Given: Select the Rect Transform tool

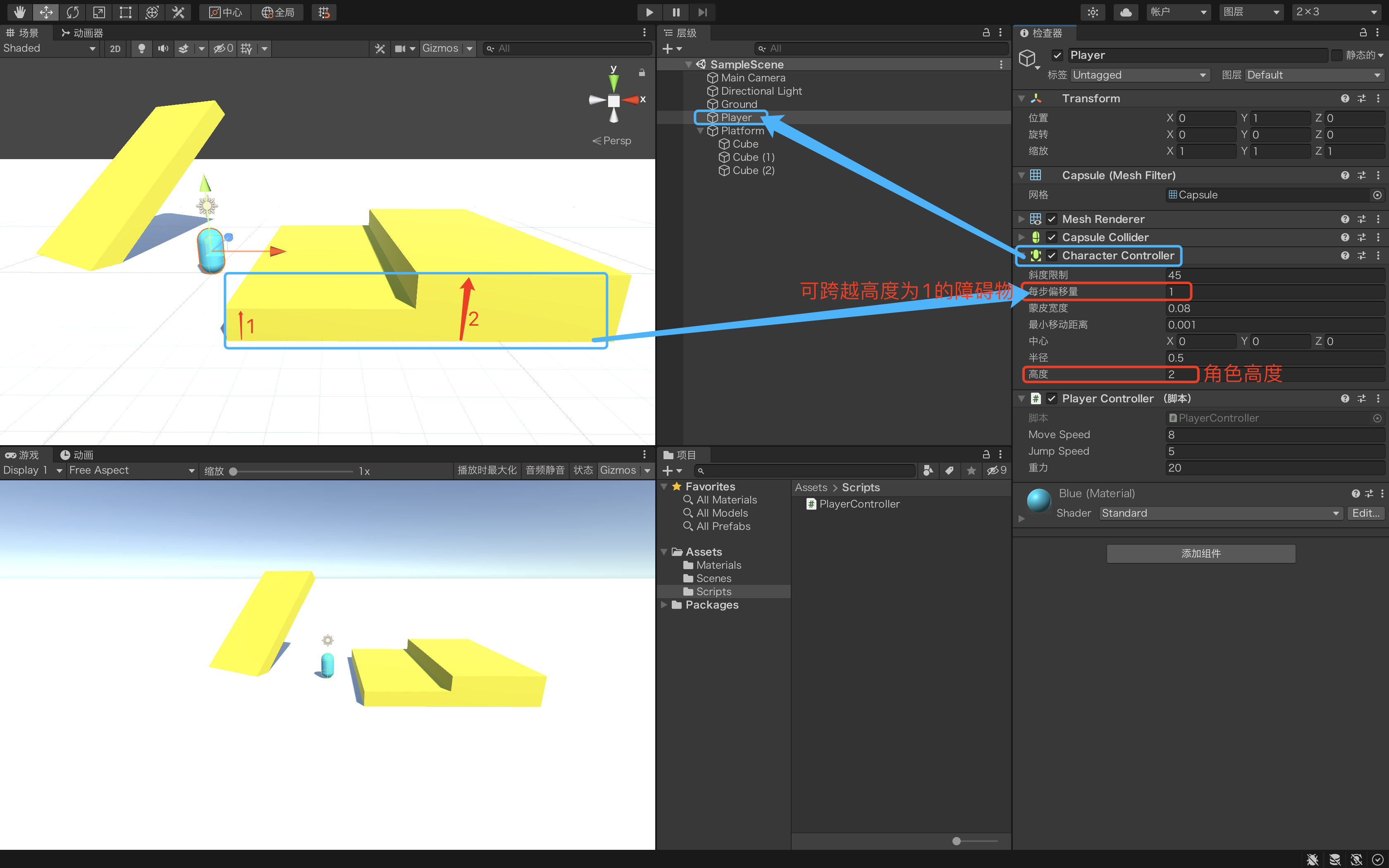Looking at the screenshot, I should tap(125, 12).
